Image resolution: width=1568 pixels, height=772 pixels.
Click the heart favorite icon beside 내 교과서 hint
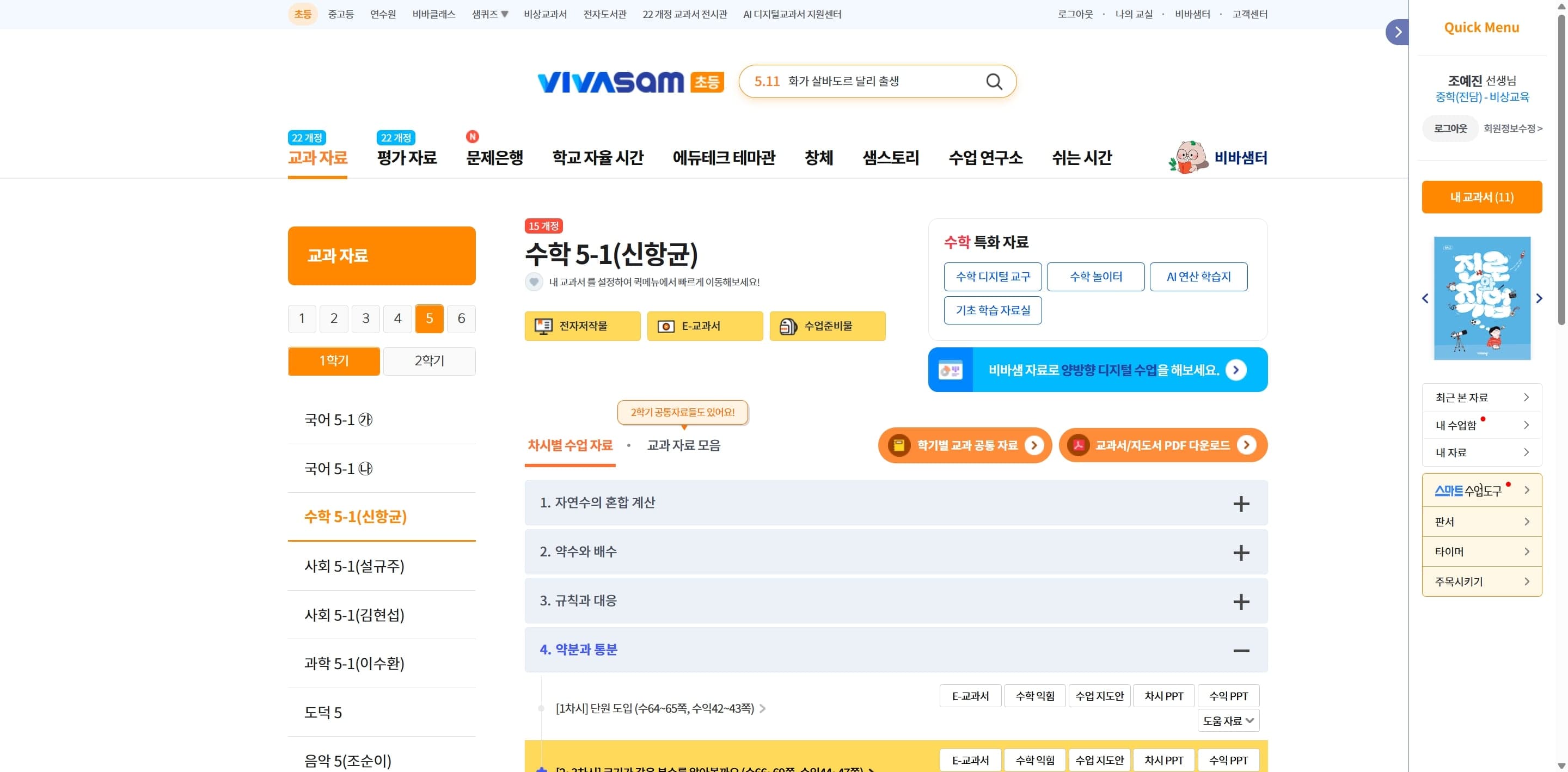click(x=534, y=282)
